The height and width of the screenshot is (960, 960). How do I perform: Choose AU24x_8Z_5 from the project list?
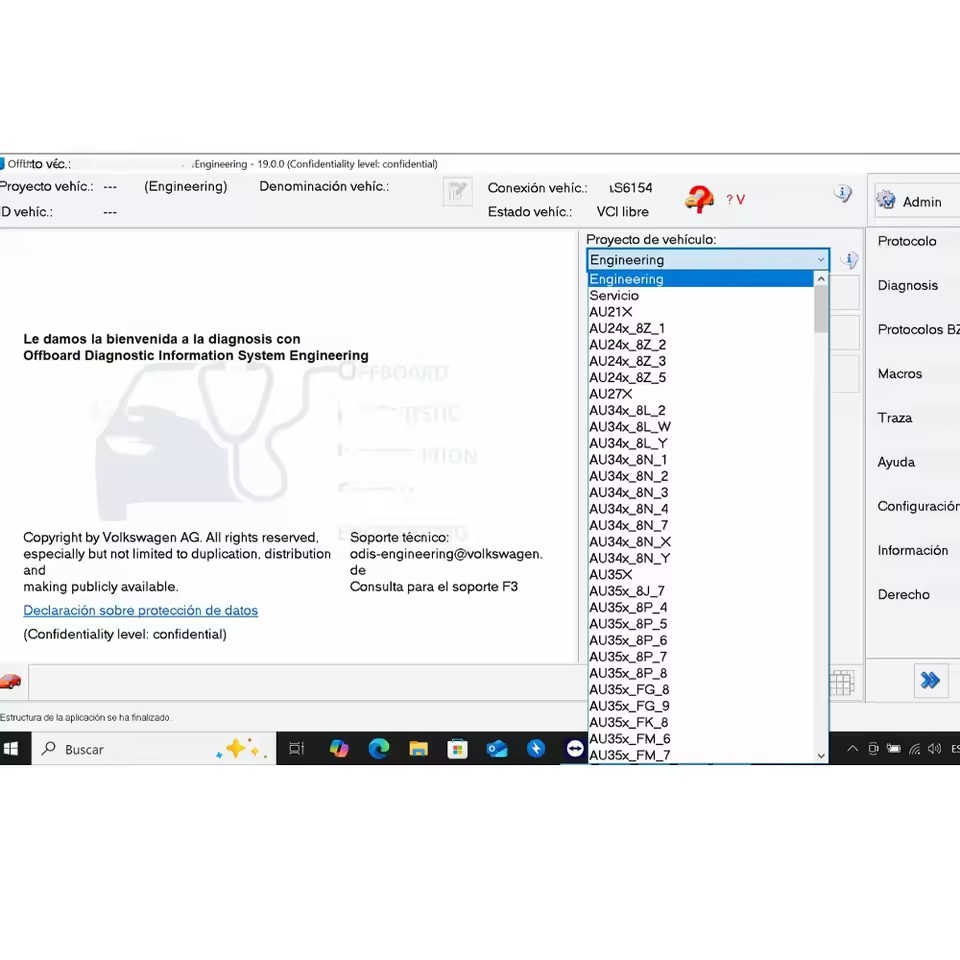pos(700,378)
